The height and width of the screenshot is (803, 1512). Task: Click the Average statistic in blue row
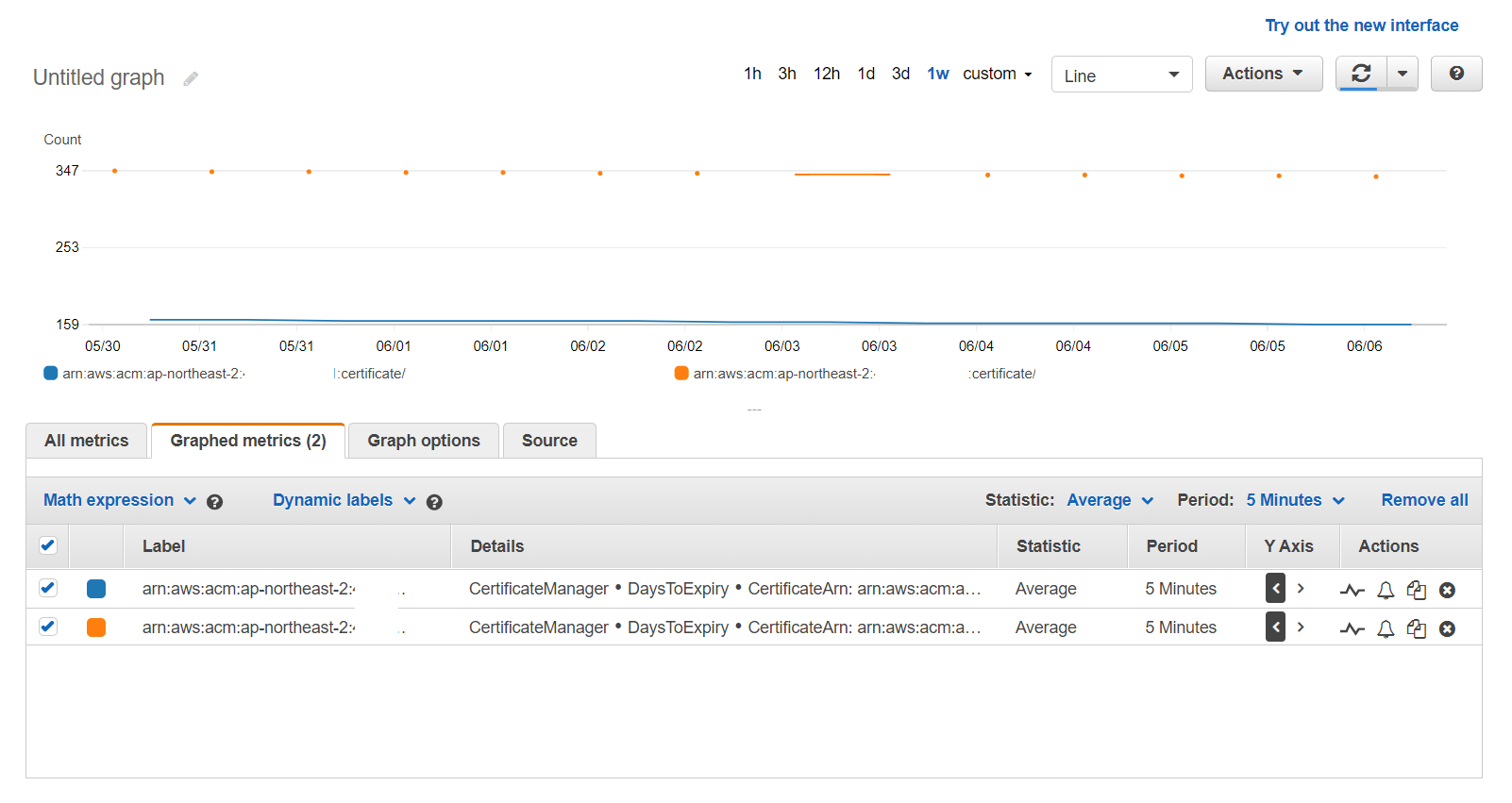tap(1046, 589)
